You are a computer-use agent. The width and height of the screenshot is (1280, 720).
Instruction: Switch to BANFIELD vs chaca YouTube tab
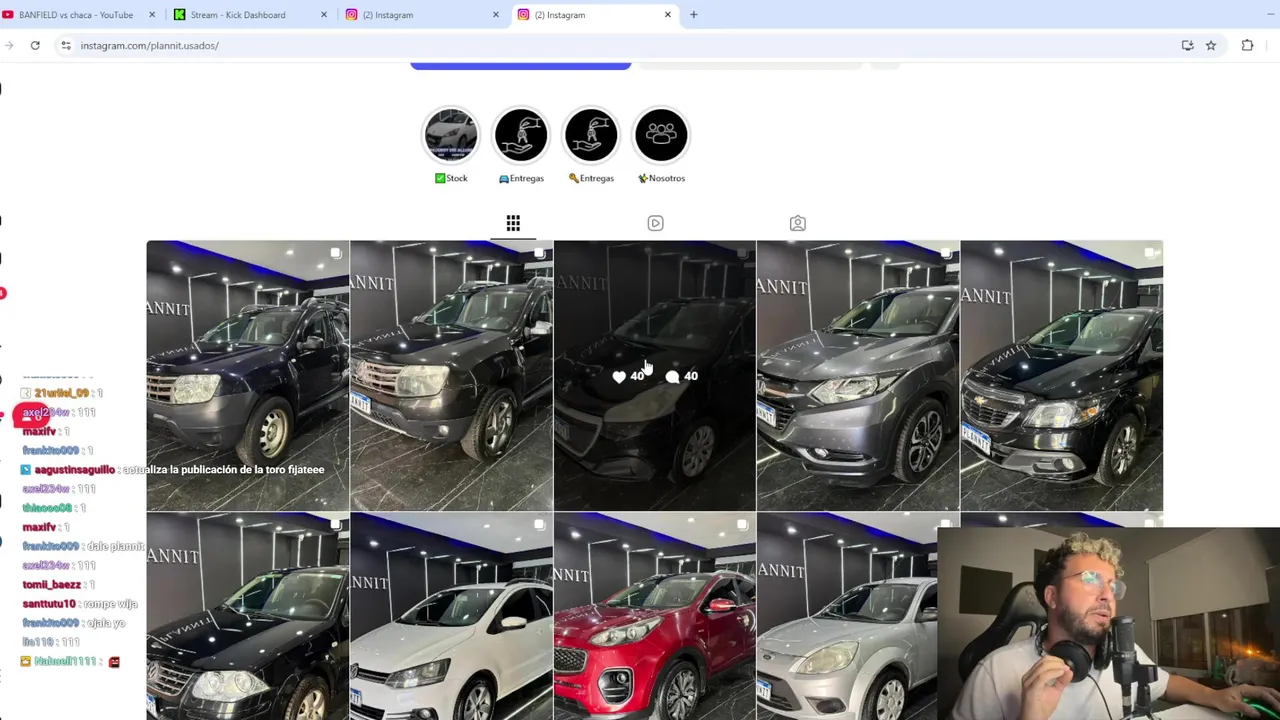(x=76, y=15)
